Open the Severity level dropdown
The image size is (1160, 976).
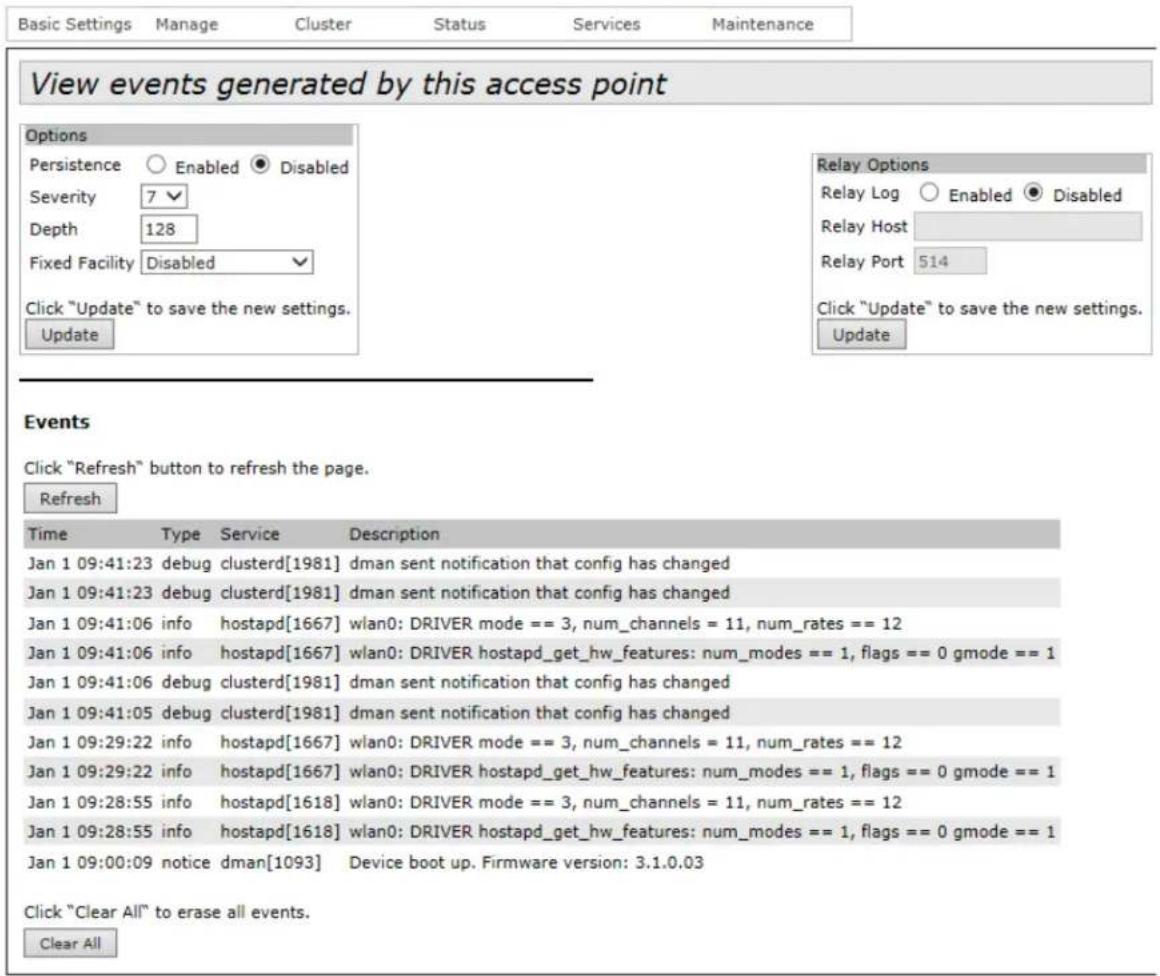point(163,197)
